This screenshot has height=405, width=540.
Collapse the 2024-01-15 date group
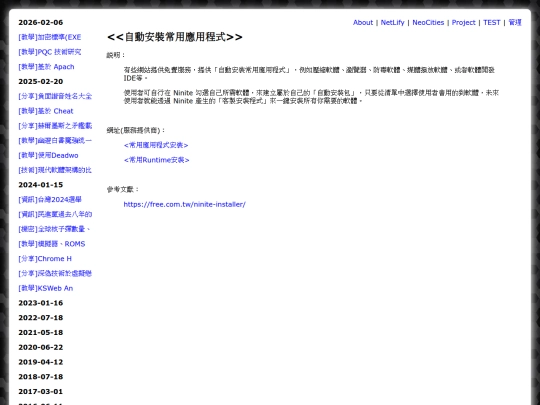pyautogui.click(x=41, y=185)
